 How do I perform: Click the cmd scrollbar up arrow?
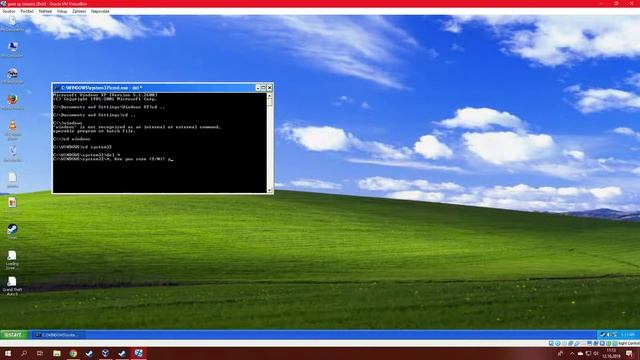[x=269, y=95]
